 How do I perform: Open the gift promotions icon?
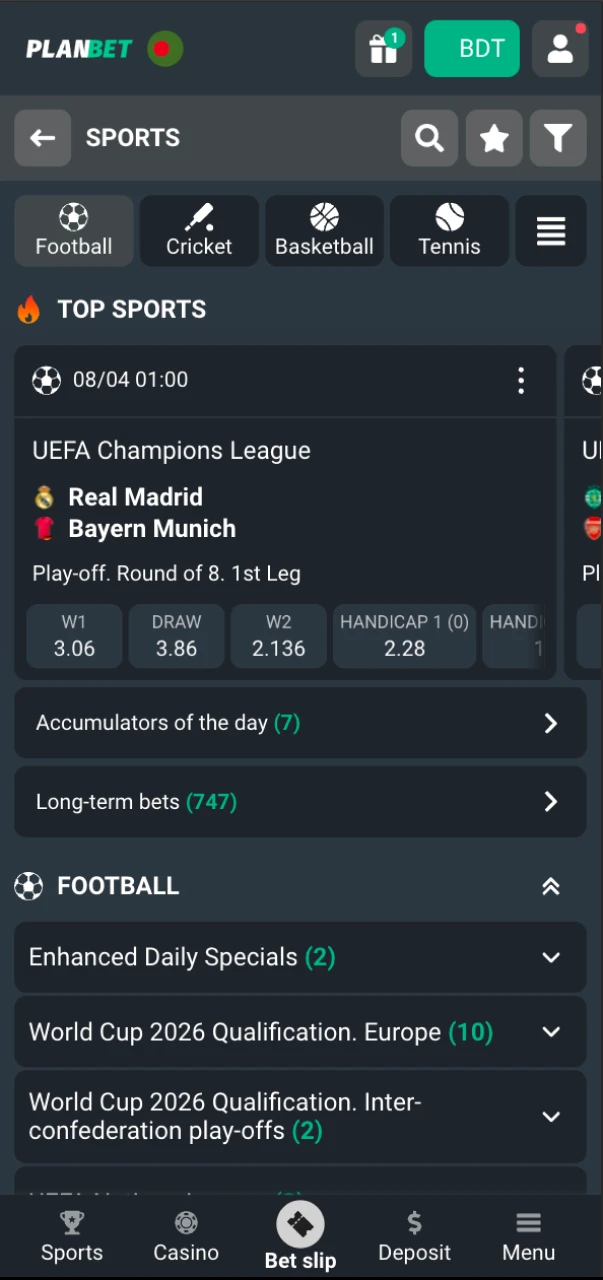point(383,48)
